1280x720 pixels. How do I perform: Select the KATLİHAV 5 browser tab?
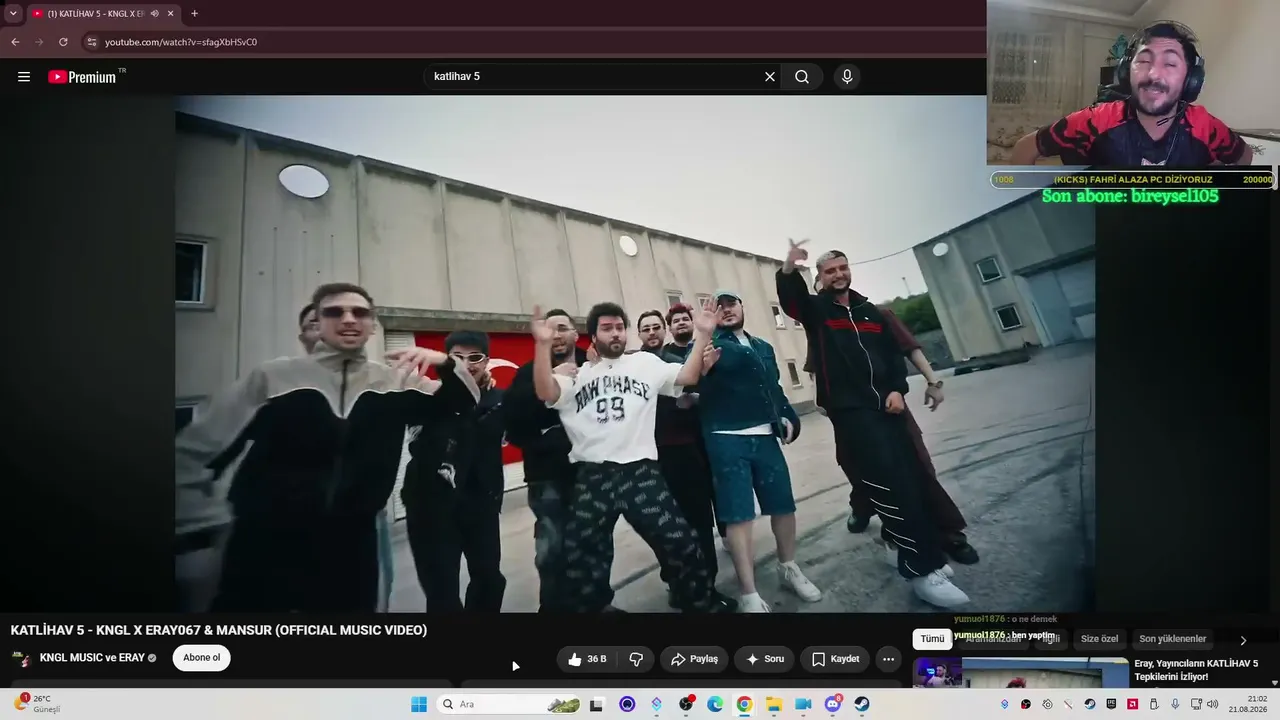(104, 13)
